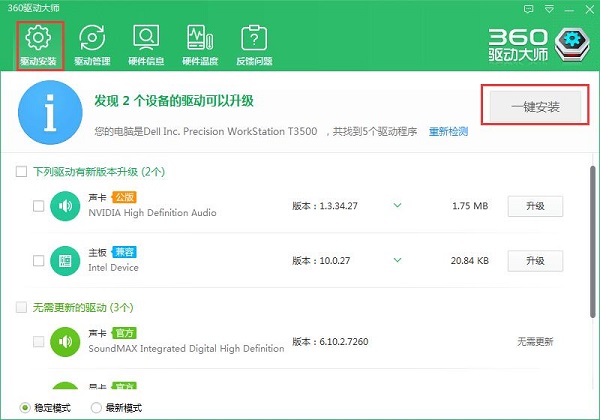Open the title bar dropdown menu icon

coord(549,9)
